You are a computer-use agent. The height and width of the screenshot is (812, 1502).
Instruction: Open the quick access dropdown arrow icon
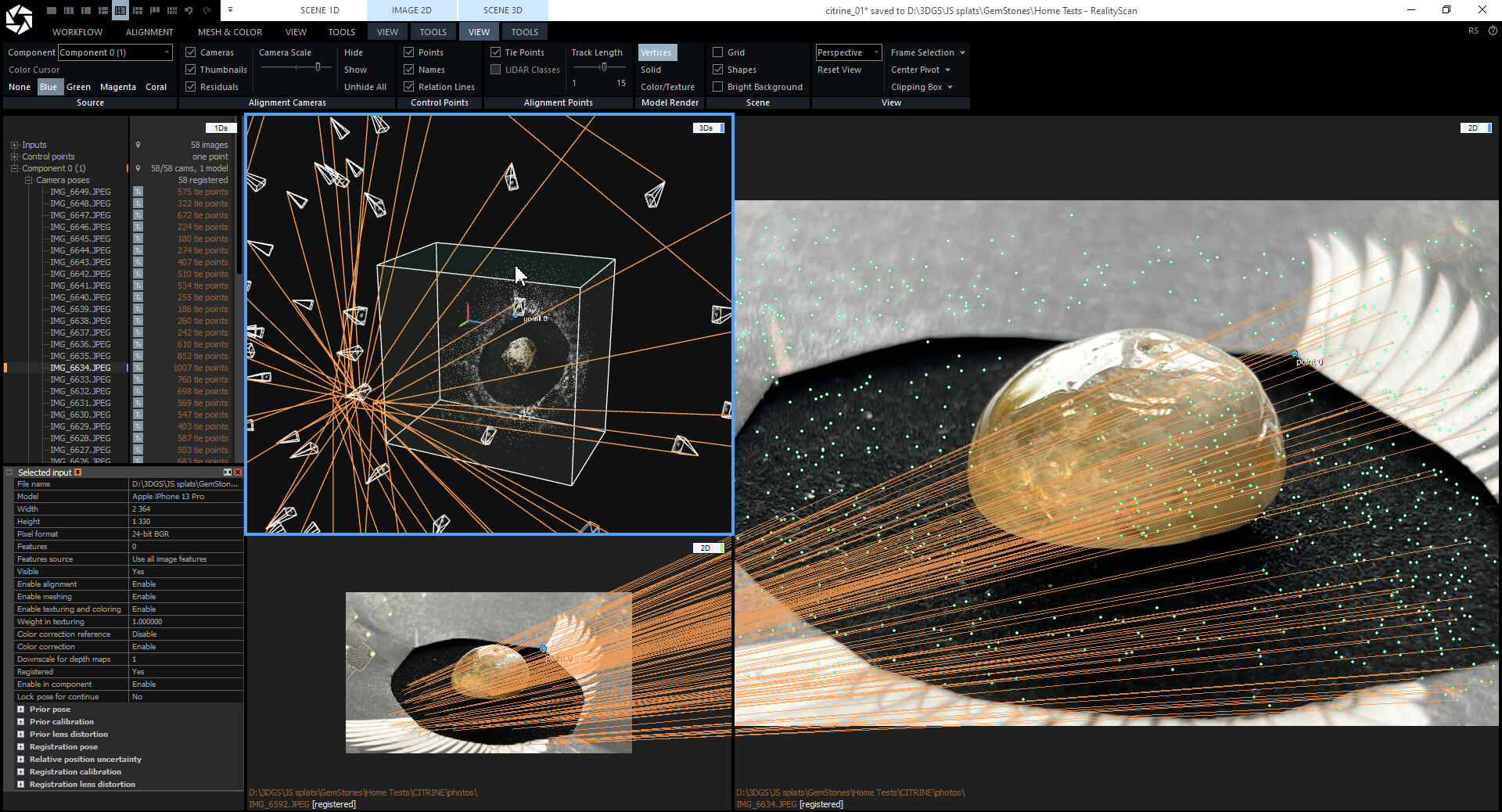(230, 10)
